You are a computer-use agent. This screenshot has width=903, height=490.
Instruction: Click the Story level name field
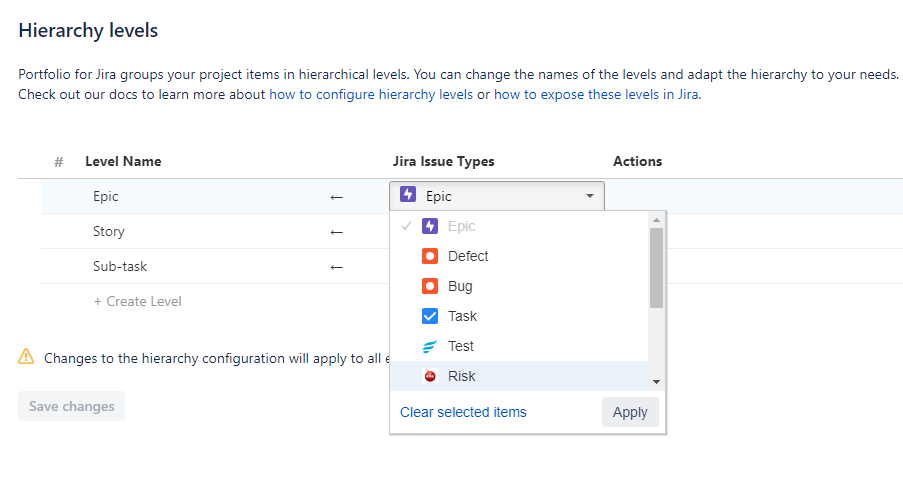click(109, 231)
